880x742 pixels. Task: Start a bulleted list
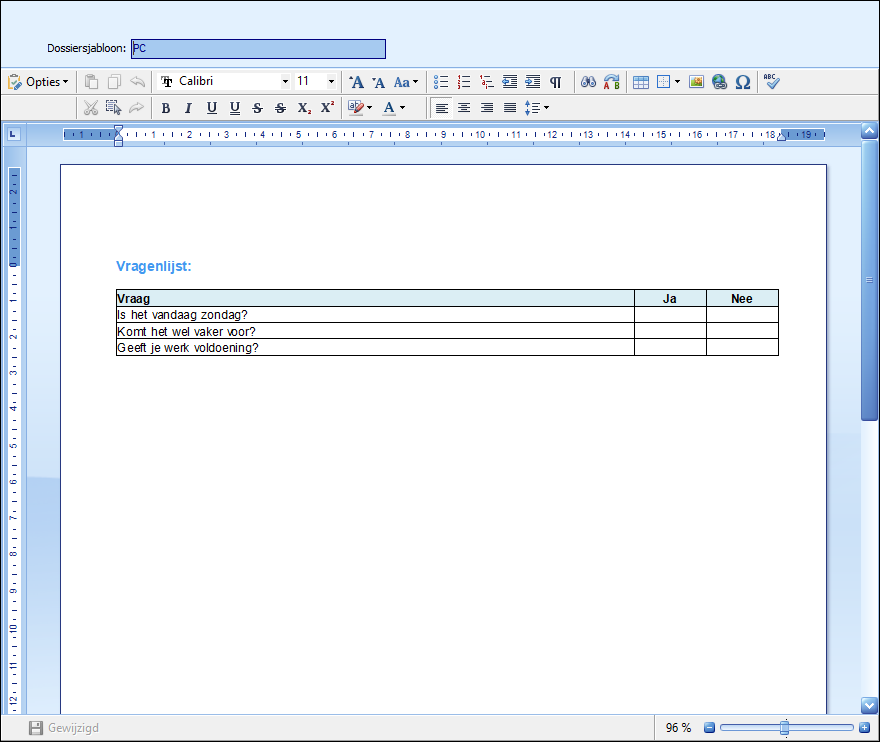pyautogui.click(x=441, y=82)
